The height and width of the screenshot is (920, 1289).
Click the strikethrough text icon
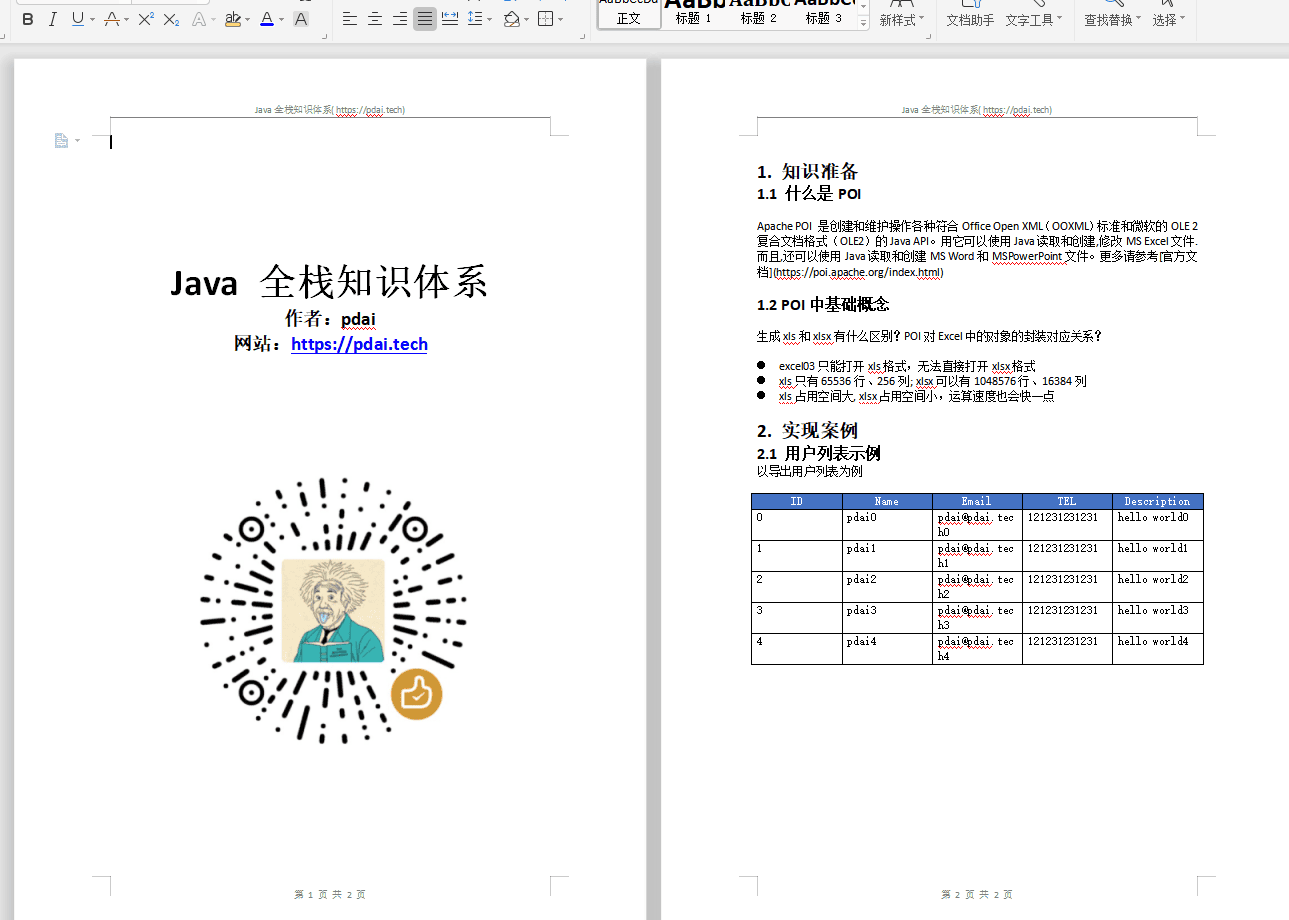click(x=110, y=19)
